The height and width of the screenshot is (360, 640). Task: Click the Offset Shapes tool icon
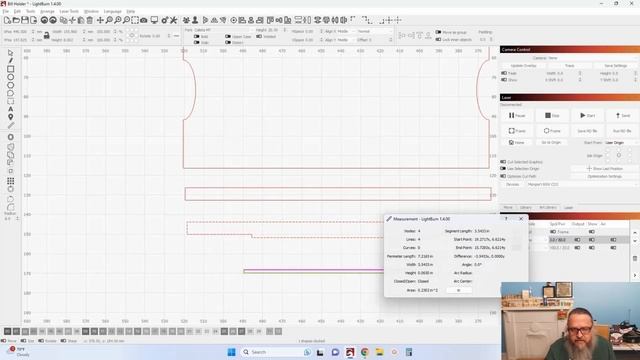click(11, 137)
